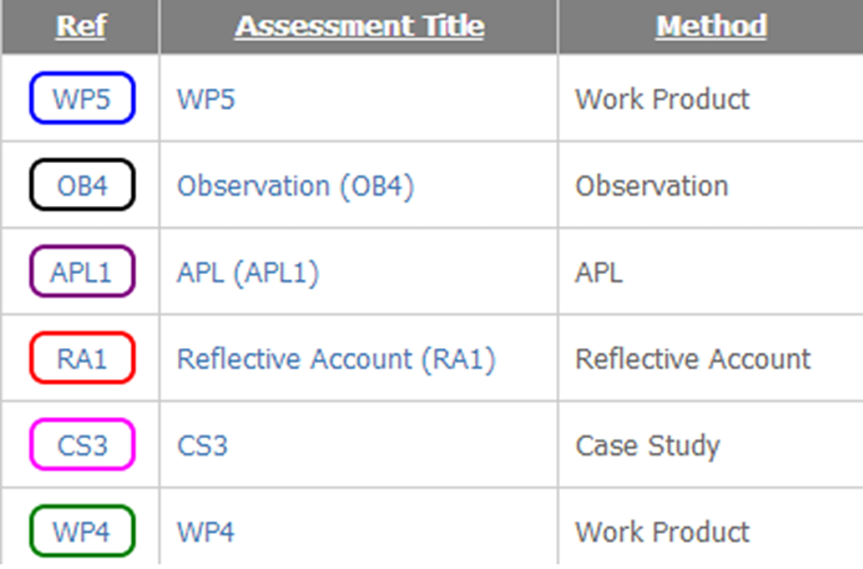Open the Observation (OB4) assessment link
This screenshot has height=569, width=863.
coord(295,186)
